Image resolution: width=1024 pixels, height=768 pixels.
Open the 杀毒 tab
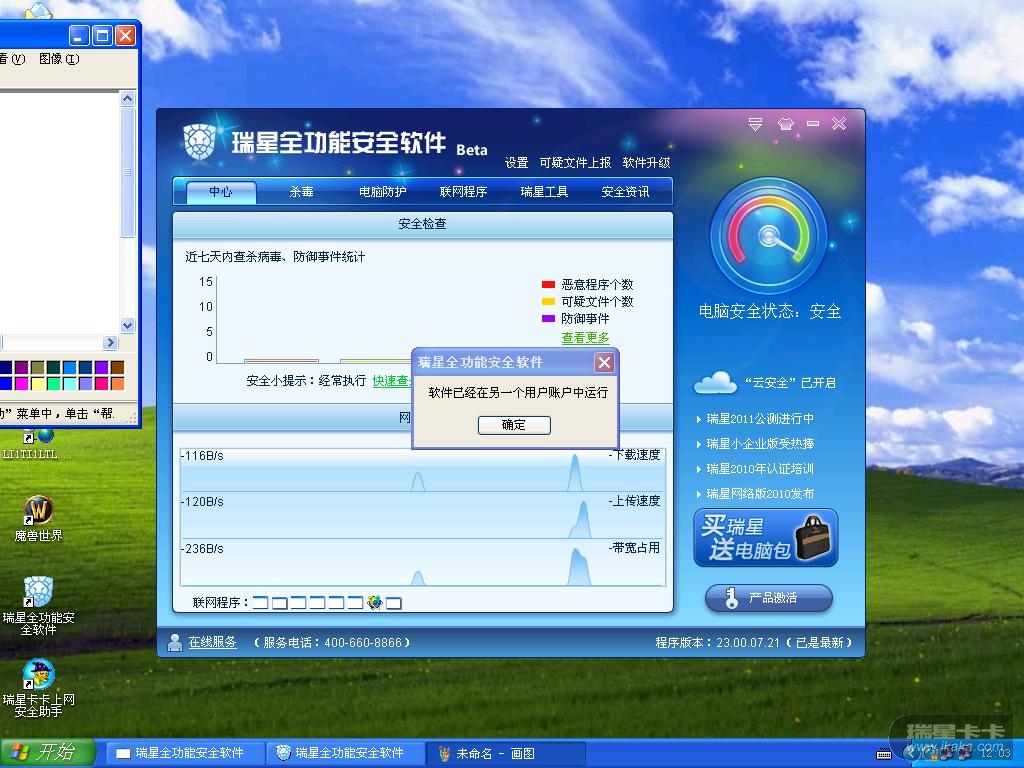click(x=301, y=191)
